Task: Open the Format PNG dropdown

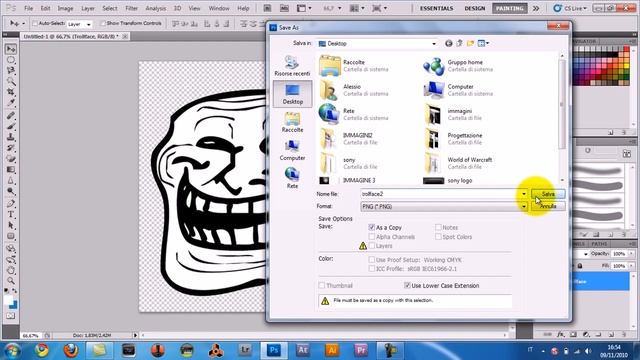Action: 524,207
